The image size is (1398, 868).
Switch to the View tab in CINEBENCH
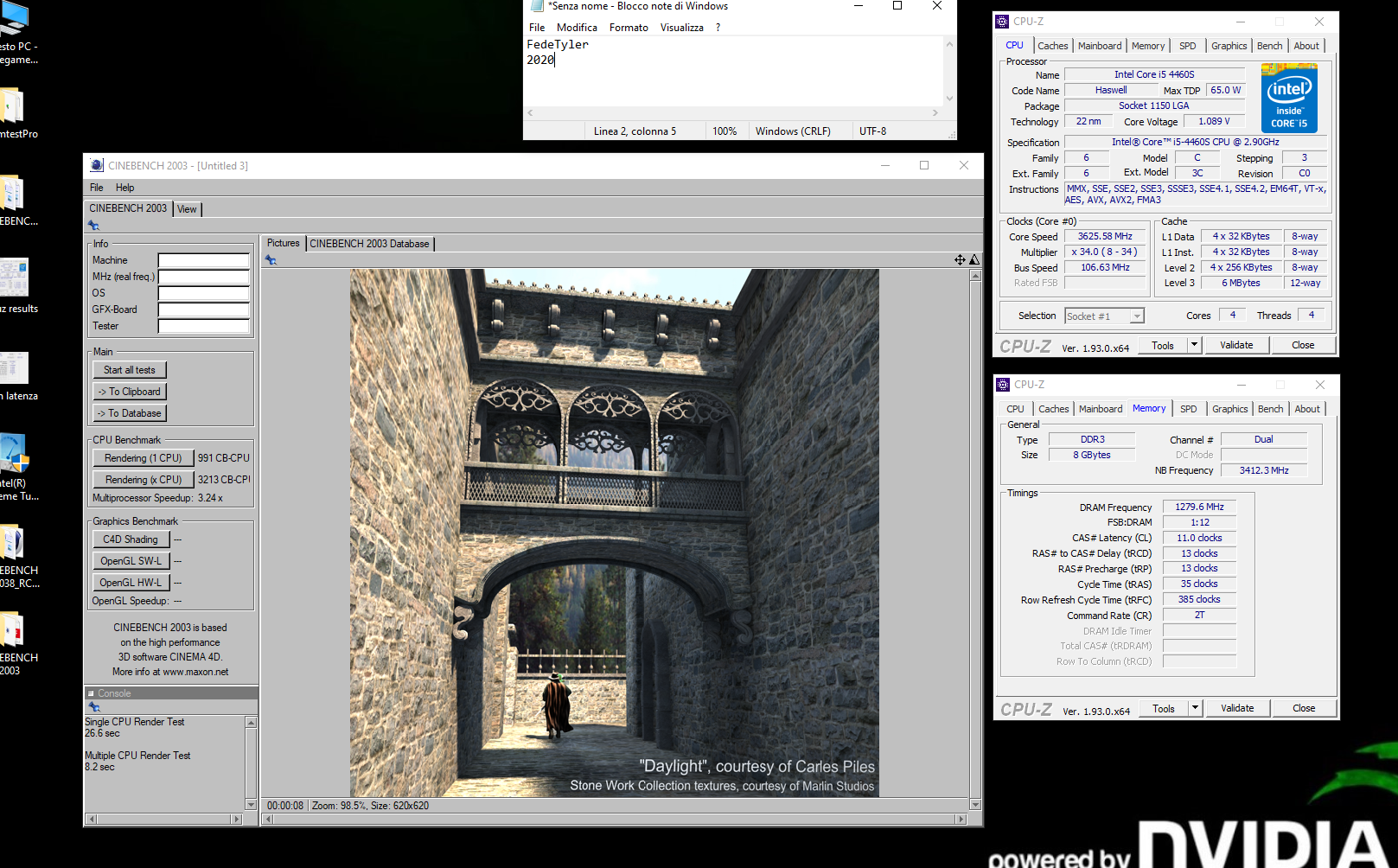click(x=187, y=209)
